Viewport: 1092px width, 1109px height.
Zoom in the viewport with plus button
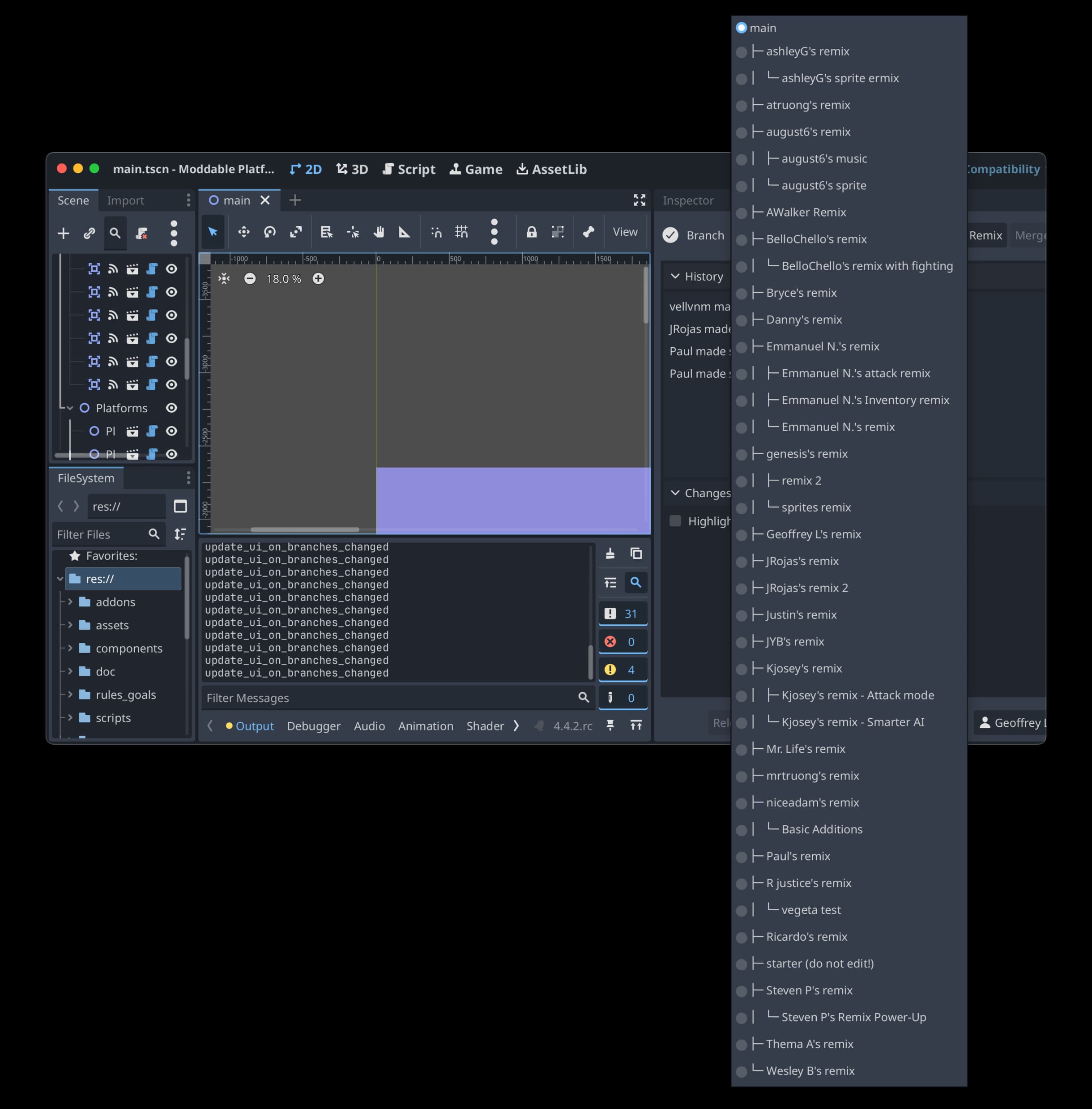(x=318, y=279)
